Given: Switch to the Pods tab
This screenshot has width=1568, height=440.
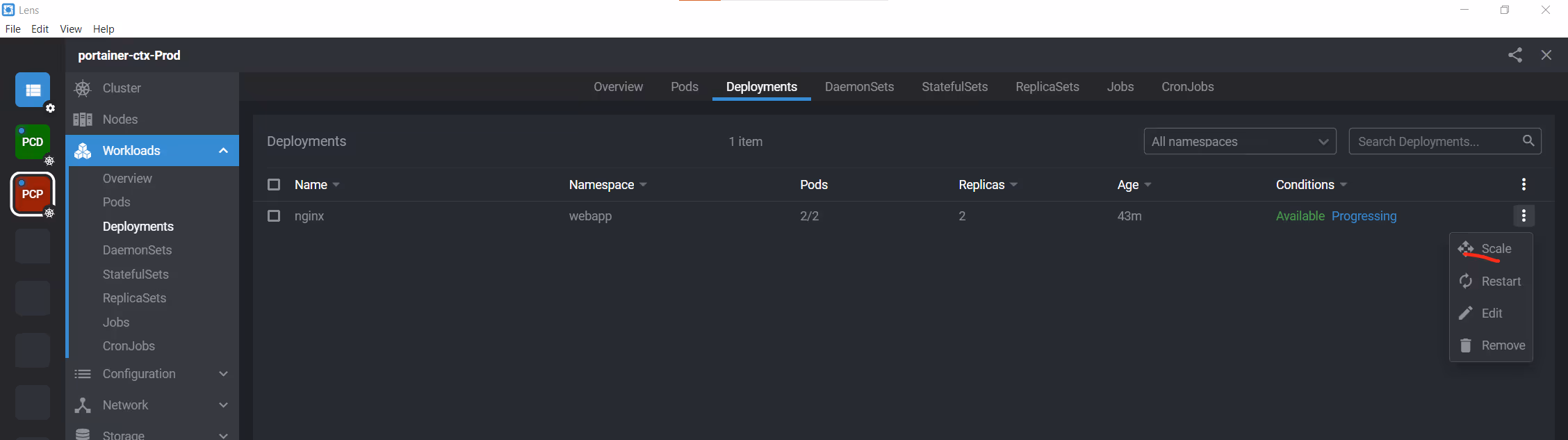Looking at the screenshot, I should pos(685,87).
